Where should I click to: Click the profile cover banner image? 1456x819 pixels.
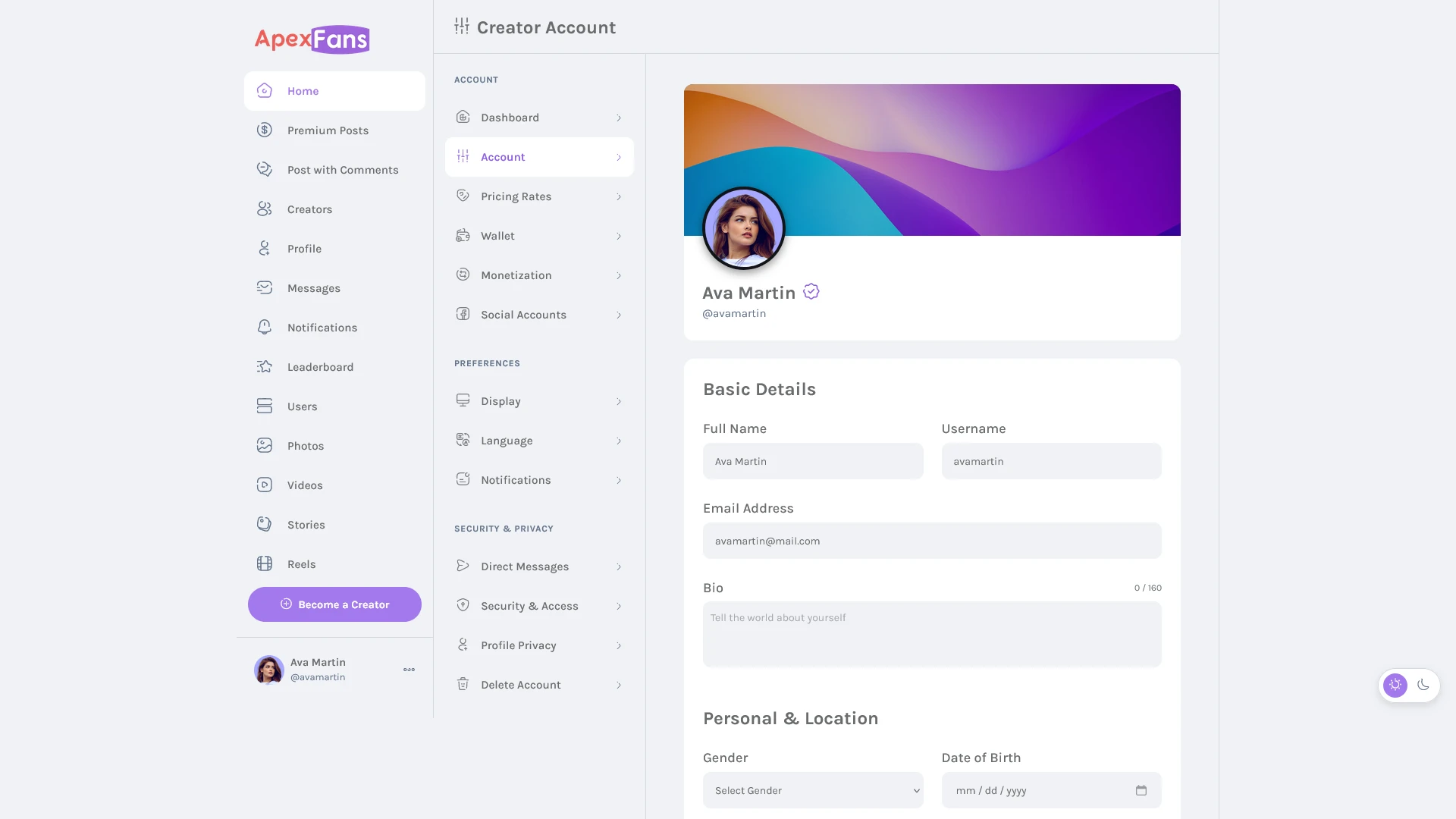point(932,160)
